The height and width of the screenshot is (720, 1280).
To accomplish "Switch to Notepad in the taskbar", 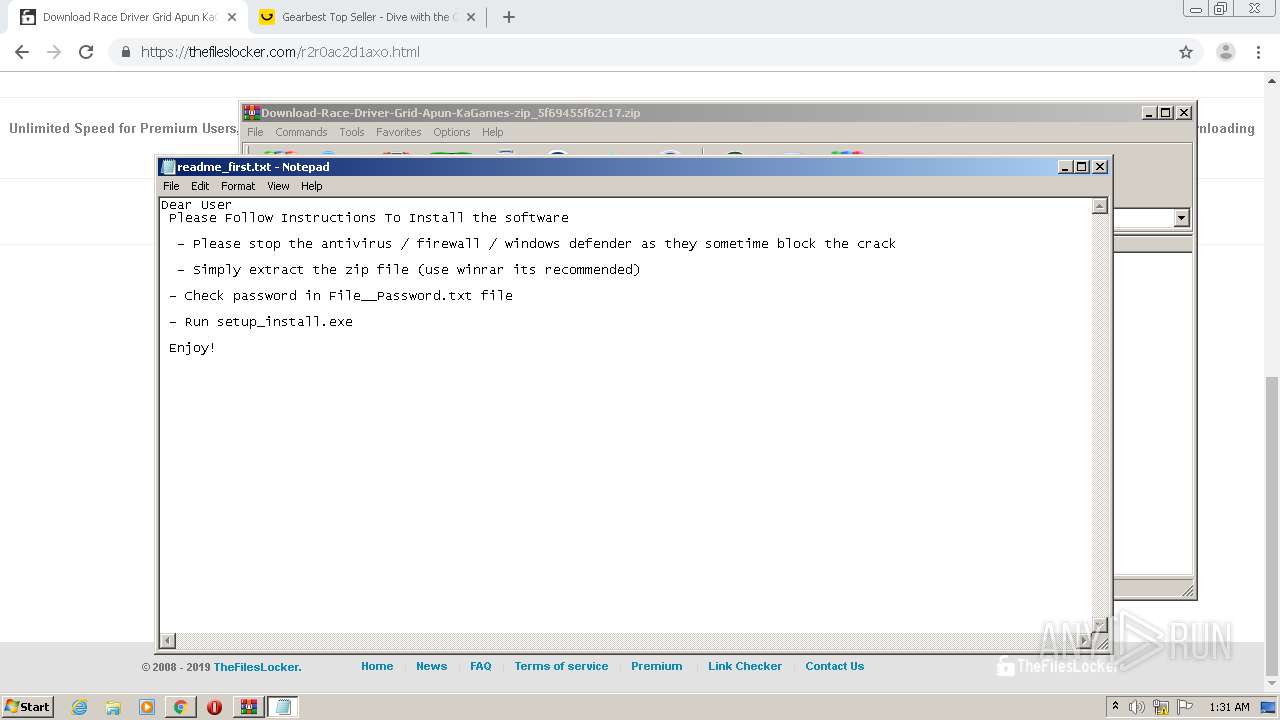I will 283,707.
